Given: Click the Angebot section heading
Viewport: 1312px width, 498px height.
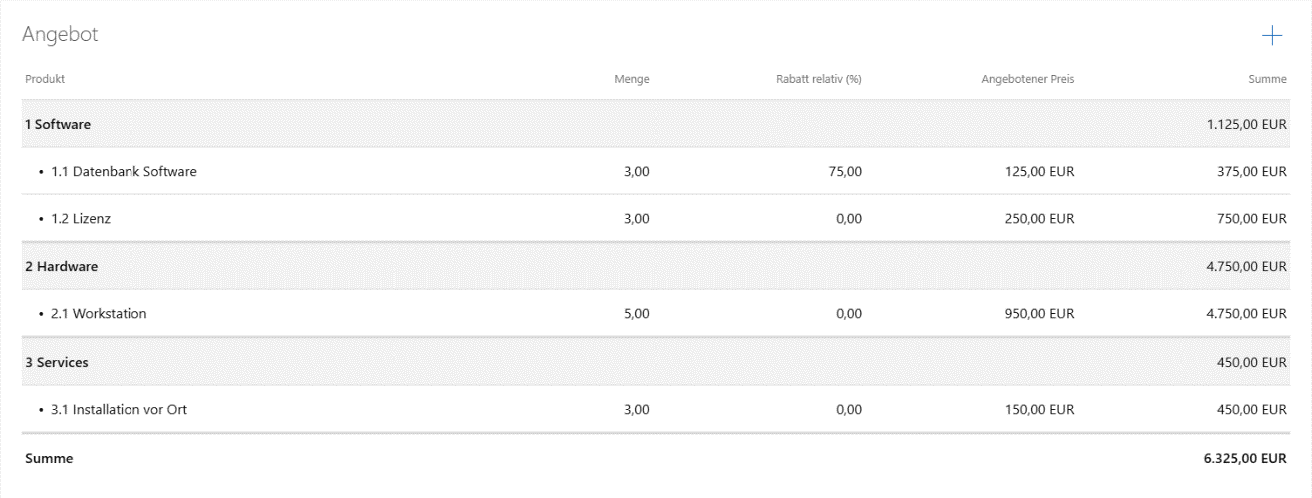Looking at the screenshot, I should point(60,35).
